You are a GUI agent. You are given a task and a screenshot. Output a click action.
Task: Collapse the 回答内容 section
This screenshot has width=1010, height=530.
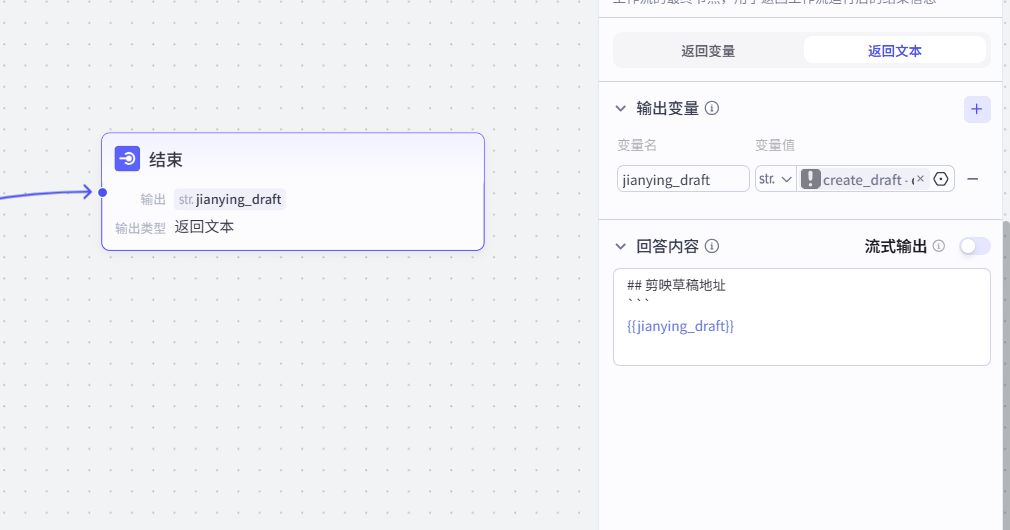pyautogui.click(x=621, y=246)
